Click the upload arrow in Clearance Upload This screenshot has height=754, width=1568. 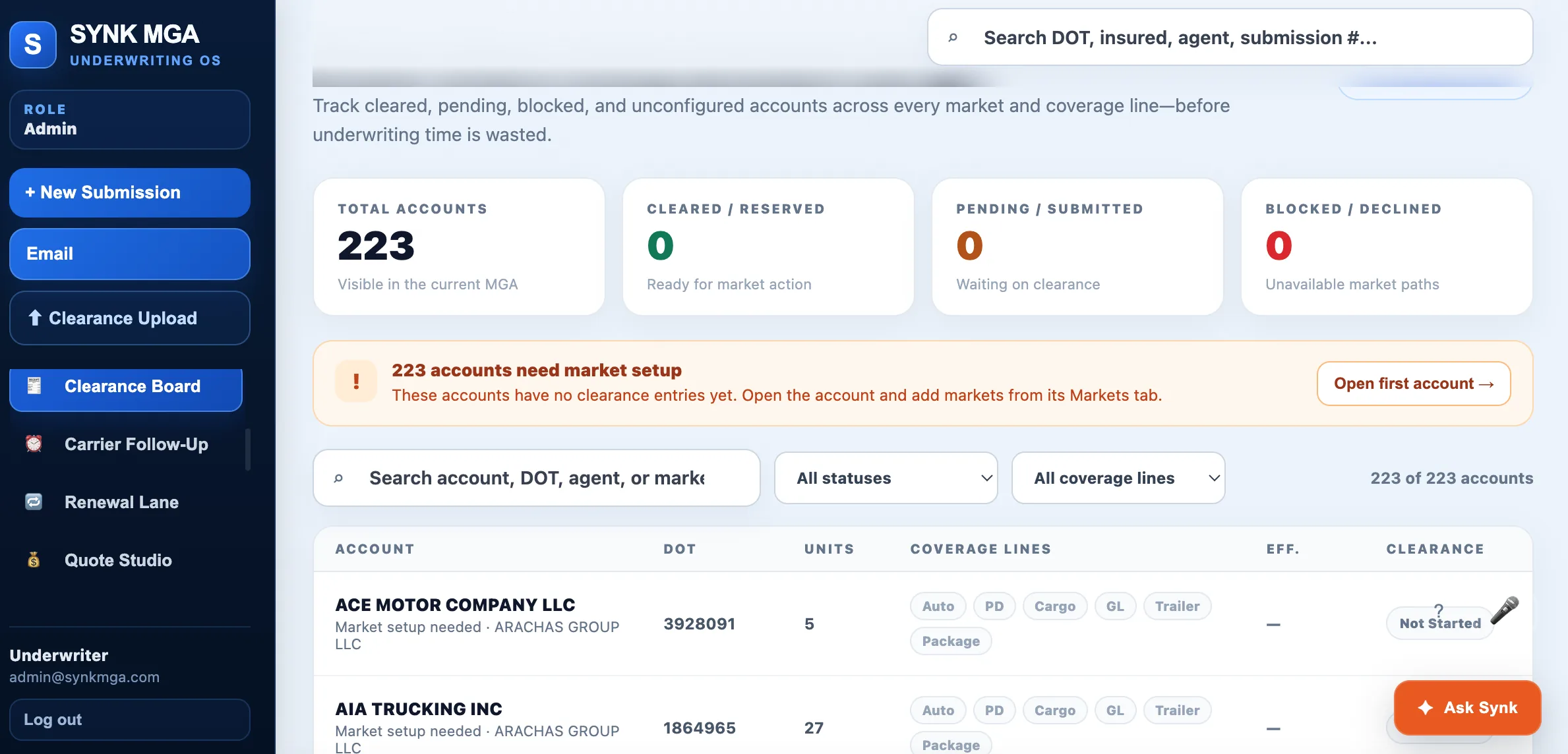tap(34, 318)
